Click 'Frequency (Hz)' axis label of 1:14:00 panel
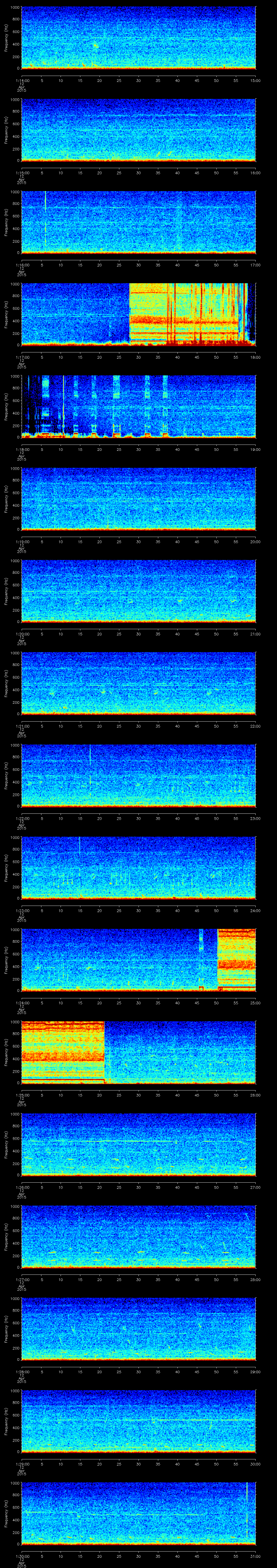 click(6, 38)
